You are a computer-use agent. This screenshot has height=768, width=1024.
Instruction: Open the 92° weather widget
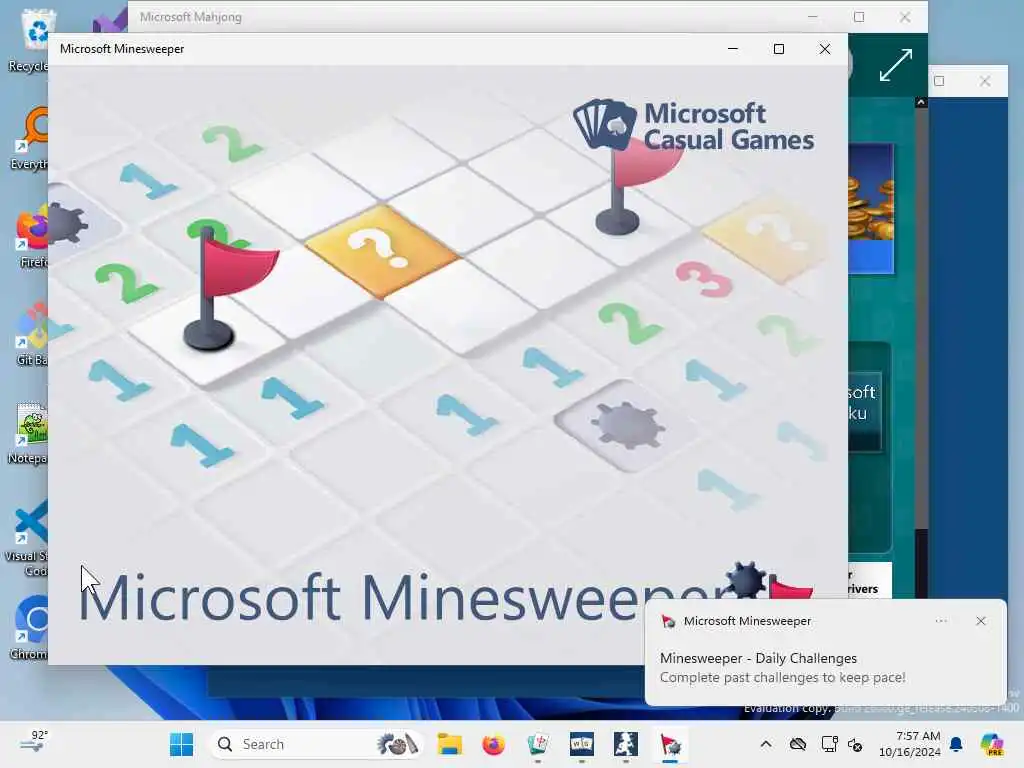[34, 743]
